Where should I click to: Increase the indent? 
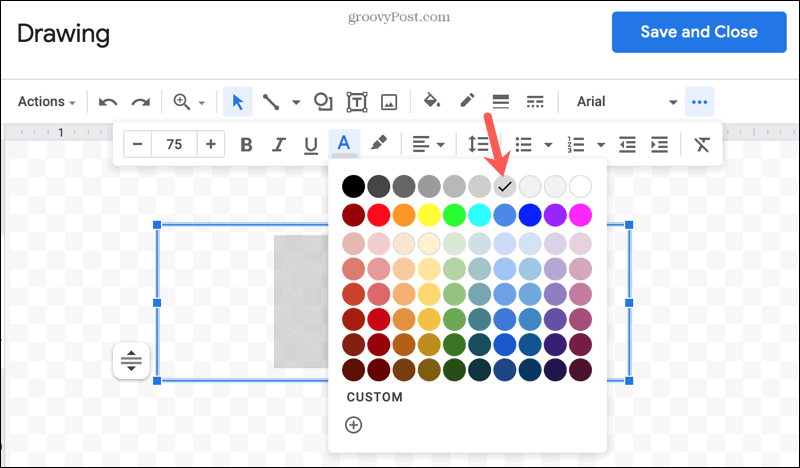coord(660,144)
